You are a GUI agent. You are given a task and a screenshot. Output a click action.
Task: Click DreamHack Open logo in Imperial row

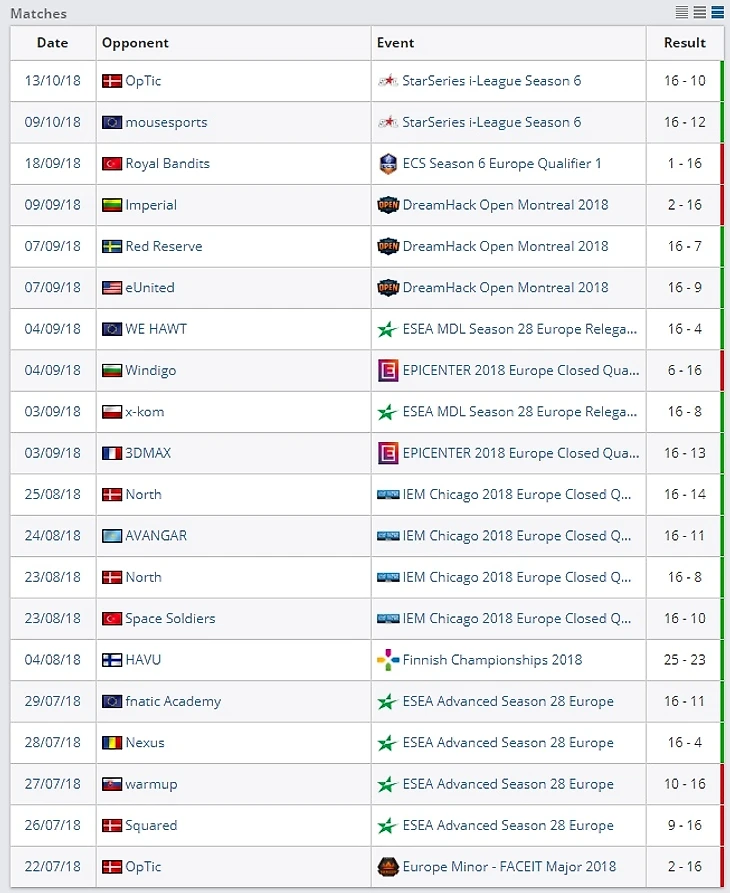point(388,205)
